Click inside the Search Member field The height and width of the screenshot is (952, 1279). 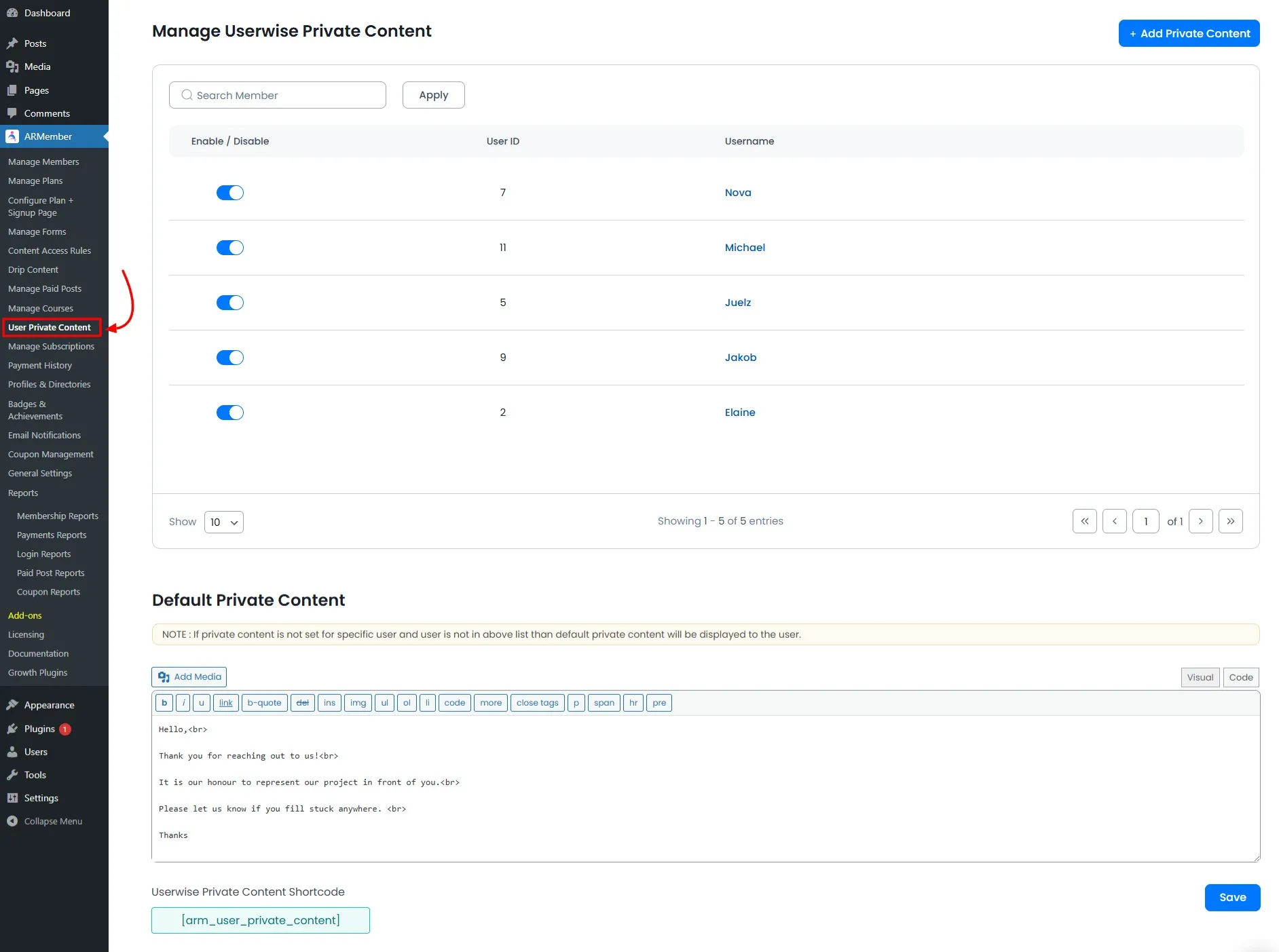pos(277,95)
